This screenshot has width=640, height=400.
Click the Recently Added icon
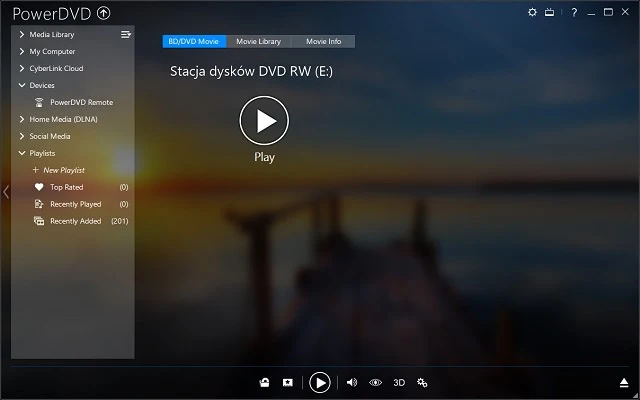[x=39, y=221]
